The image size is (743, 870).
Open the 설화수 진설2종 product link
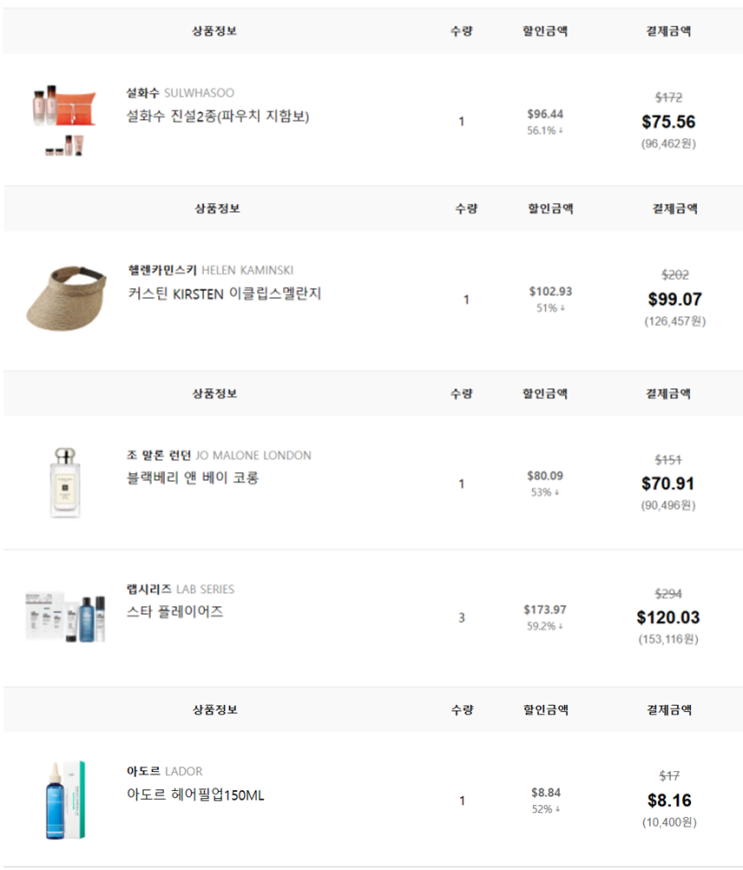click(218, 116)
